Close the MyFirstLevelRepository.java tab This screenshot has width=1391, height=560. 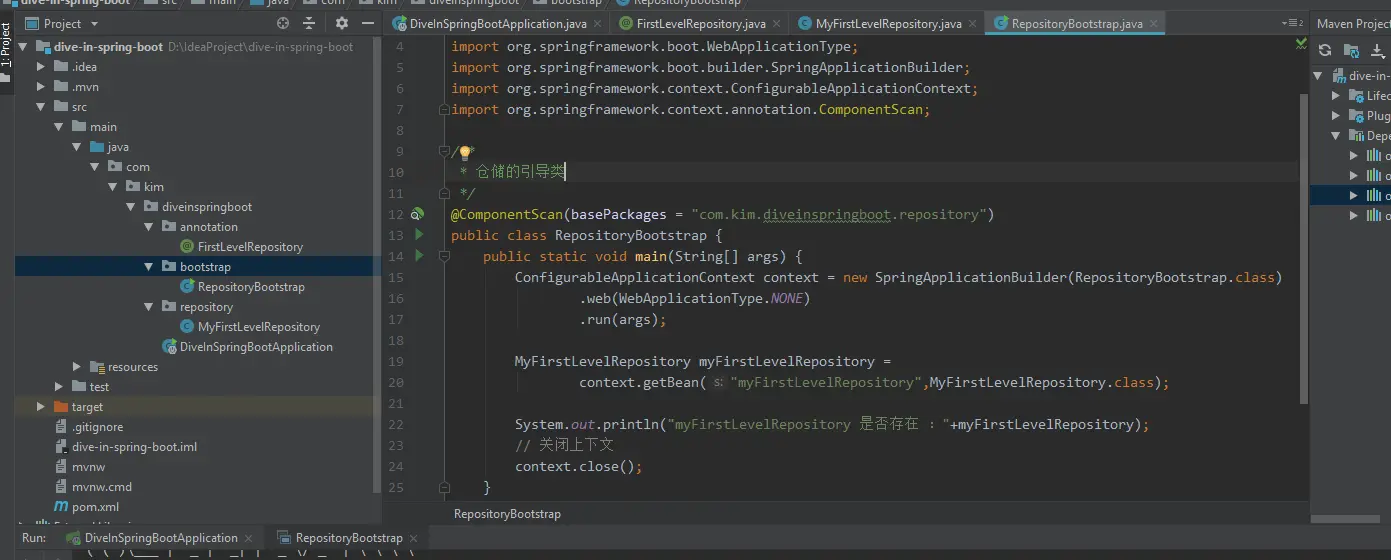973,24
